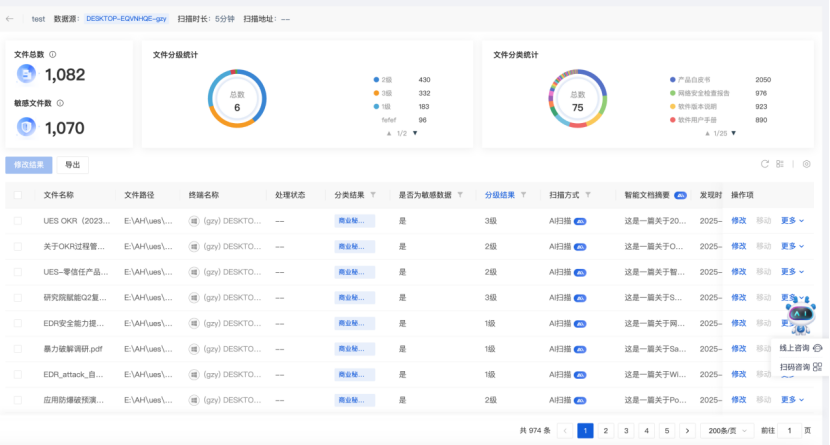Click the 文件分类统计 donut chart
Image resolution: width=830 pixels, height=445 pixels.
click(578, 98)
